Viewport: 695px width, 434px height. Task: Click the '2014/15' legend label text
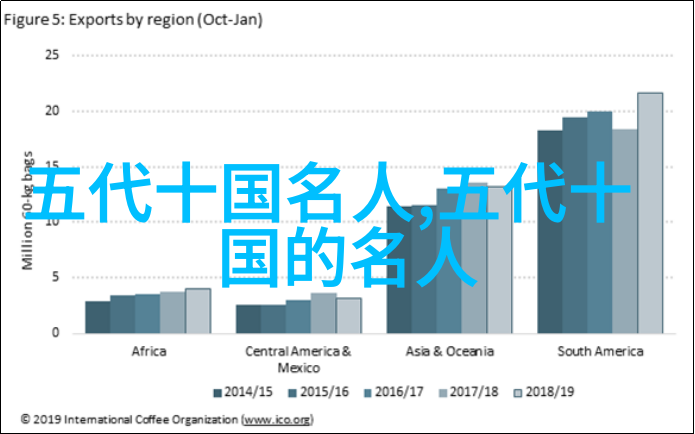[x=248, y=392]
